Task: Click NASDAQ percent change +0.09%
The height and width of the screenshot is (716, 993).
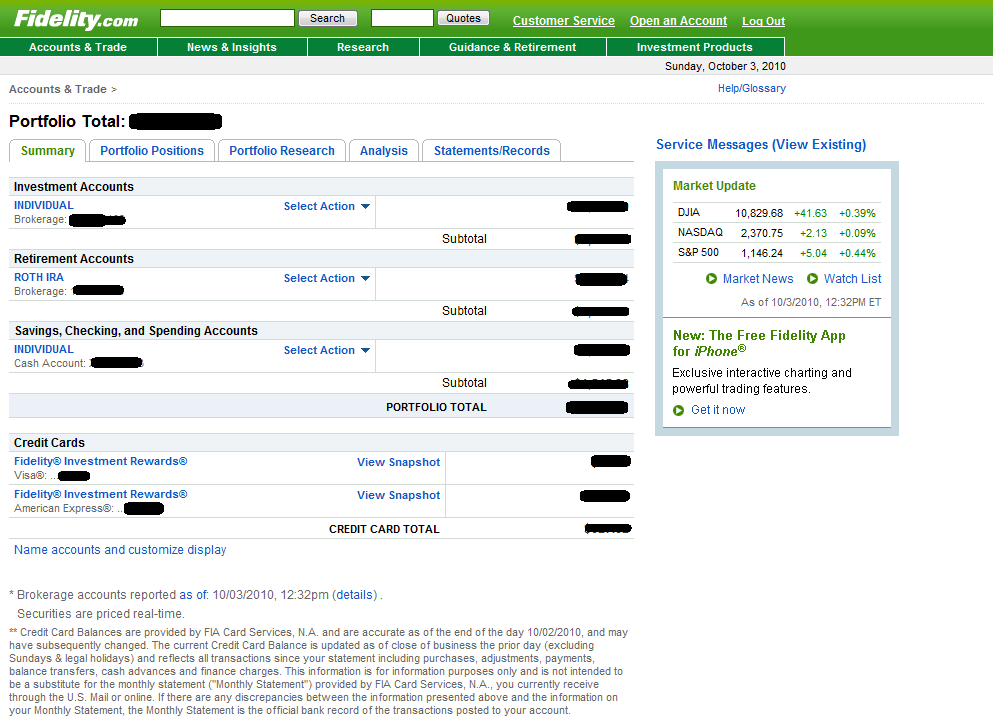Action: click(857, 233)
